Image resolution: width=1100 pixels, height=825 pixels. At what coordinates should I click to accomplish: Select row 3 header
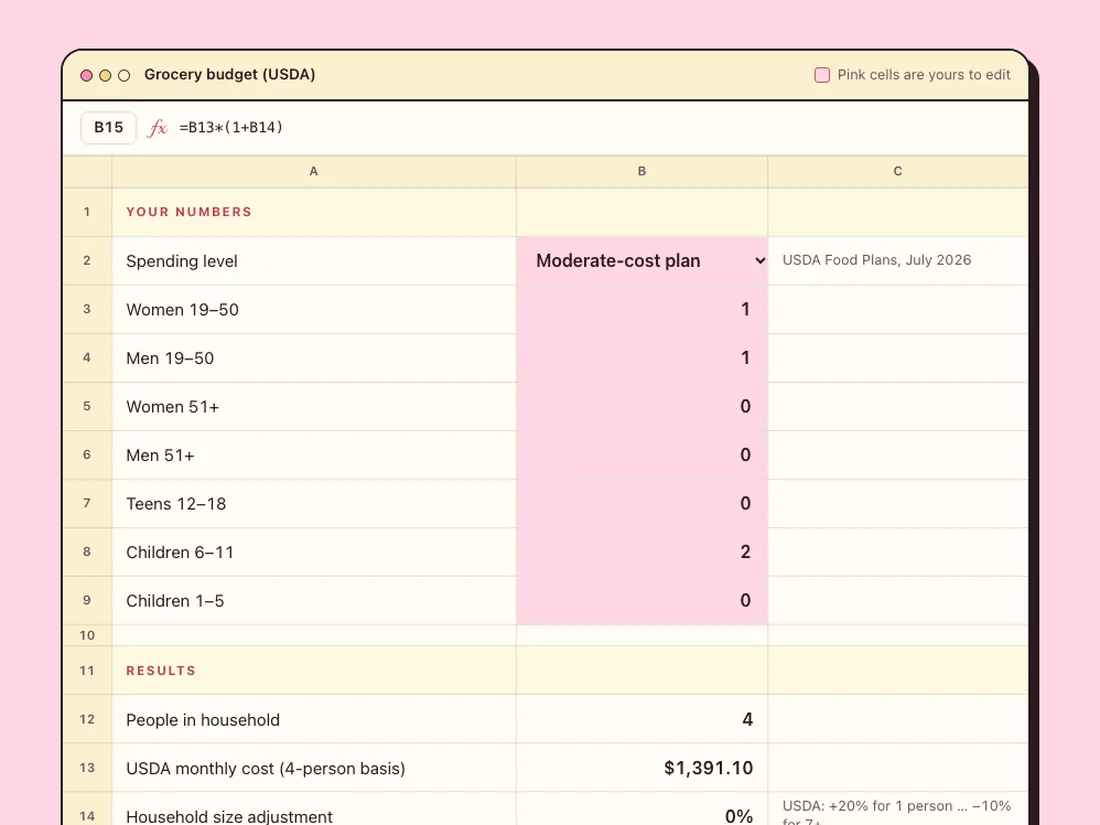pos(87,309)
